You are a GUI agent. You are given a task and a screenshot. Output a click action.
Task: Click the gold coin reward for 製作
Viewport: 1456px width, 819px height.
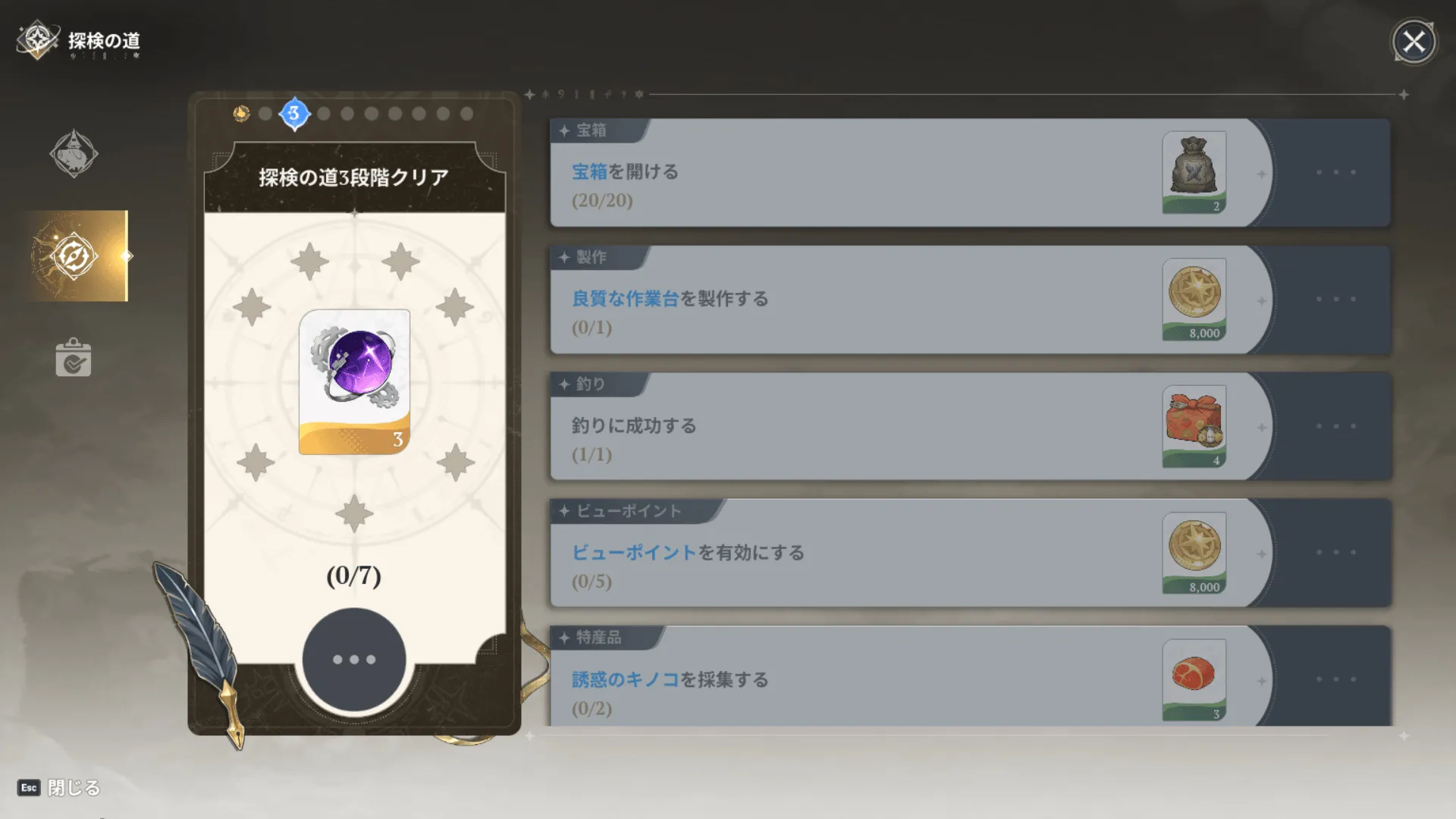(x=1194, y=300)
